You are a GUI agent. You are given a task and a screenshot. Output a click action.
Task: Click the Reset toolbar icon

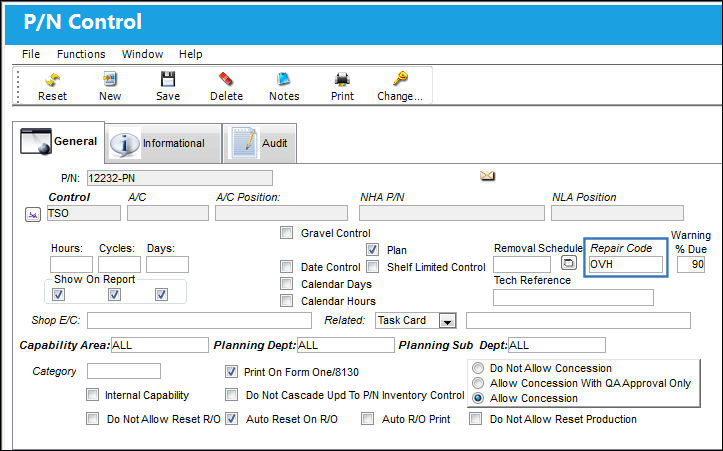click(52, 79)
